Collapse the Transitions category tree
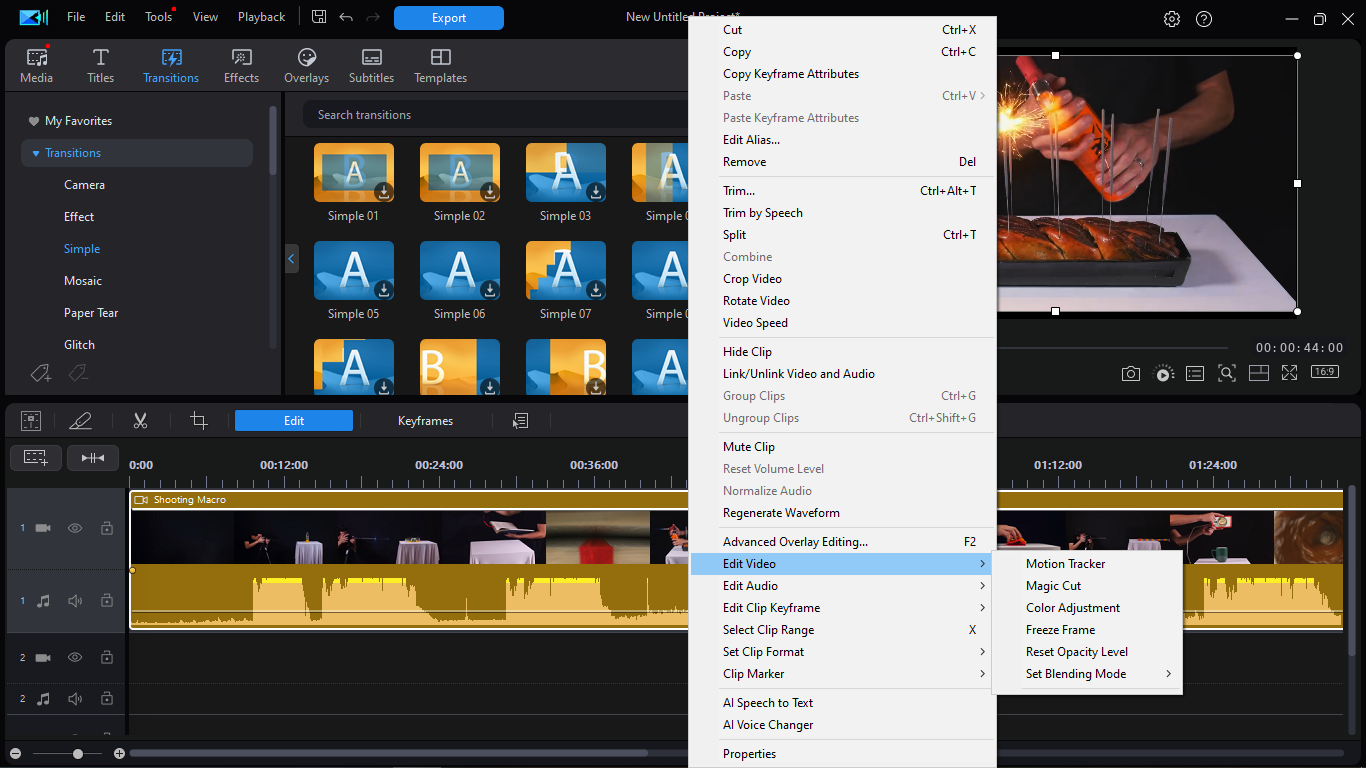The height and width of the screenshot is (768, 1366). pos(36,153)
